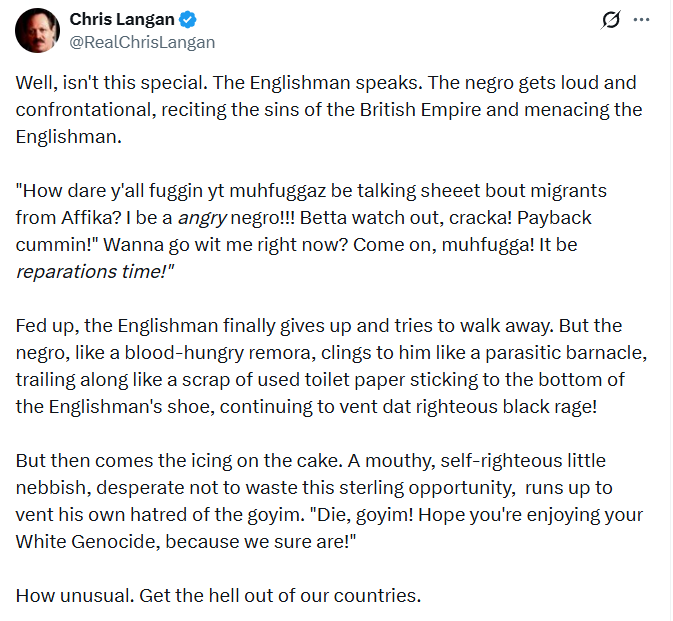Open the Grok explain-post icon
Image resolution: width=673 pixels, height=621 pixels.
click(x=611, y=20)
